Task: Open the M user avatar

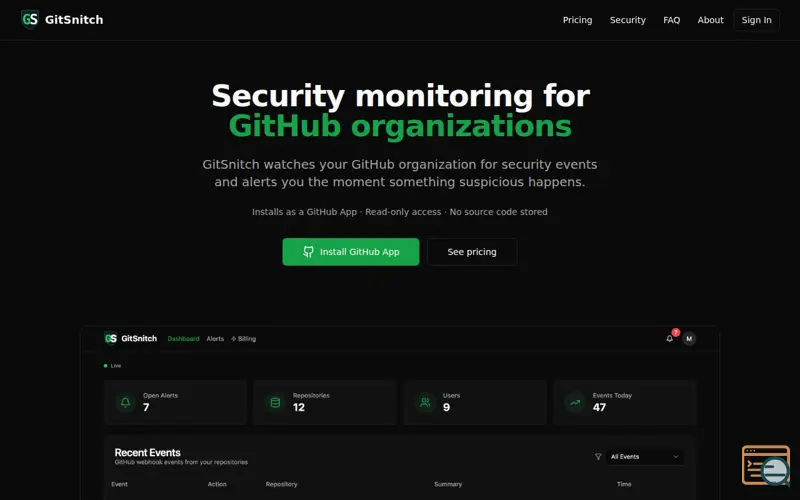Action: [x=689, y=339]
